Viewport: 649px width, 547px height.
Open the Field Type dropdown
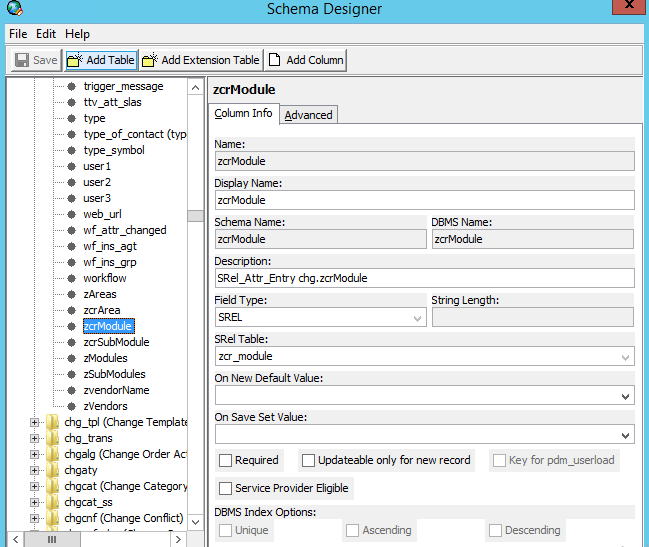coord(417,318)
